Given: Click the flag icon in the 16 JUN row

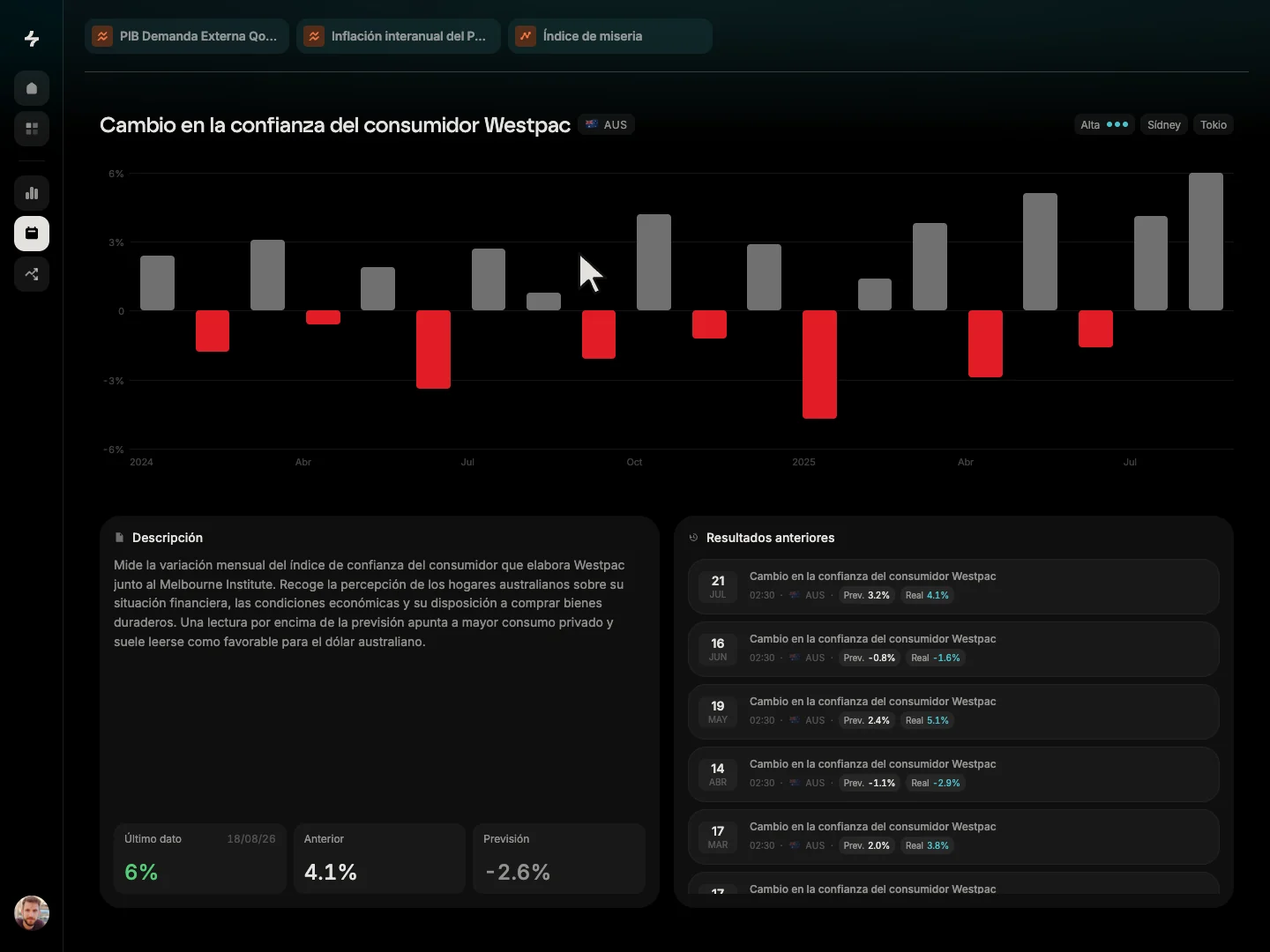Looking at the screenshot, I should click(x=795, y=658).
